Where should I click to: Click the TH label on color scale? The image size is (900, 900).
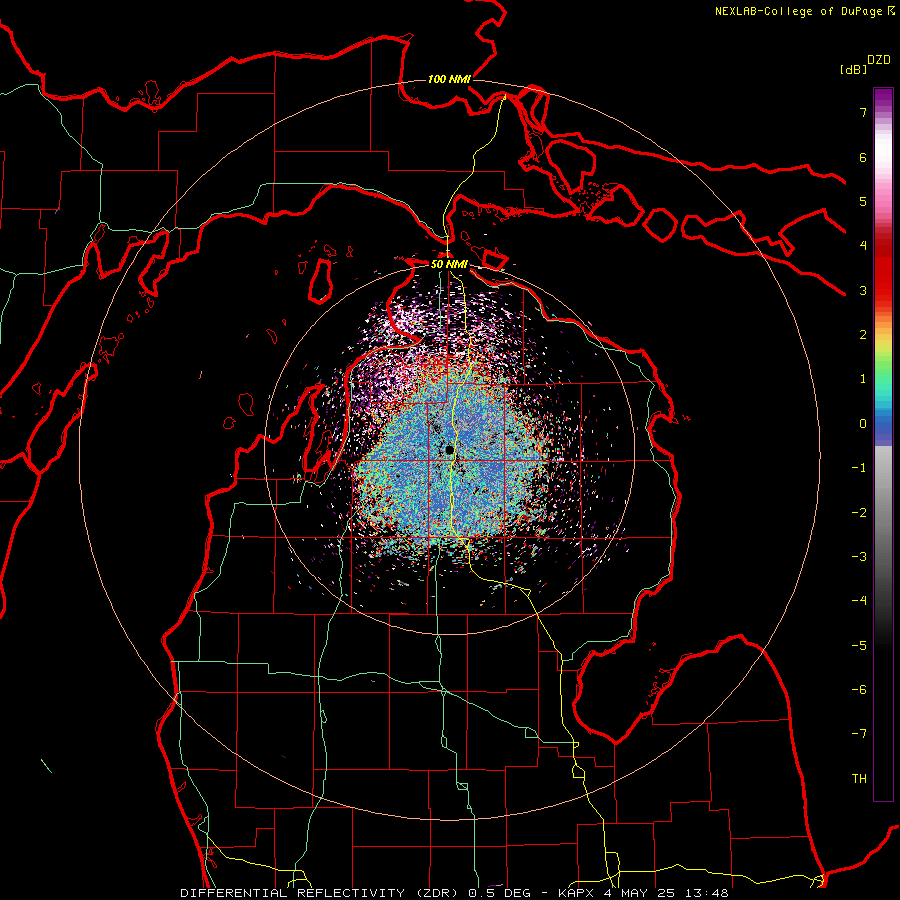(x=859, y=779)
